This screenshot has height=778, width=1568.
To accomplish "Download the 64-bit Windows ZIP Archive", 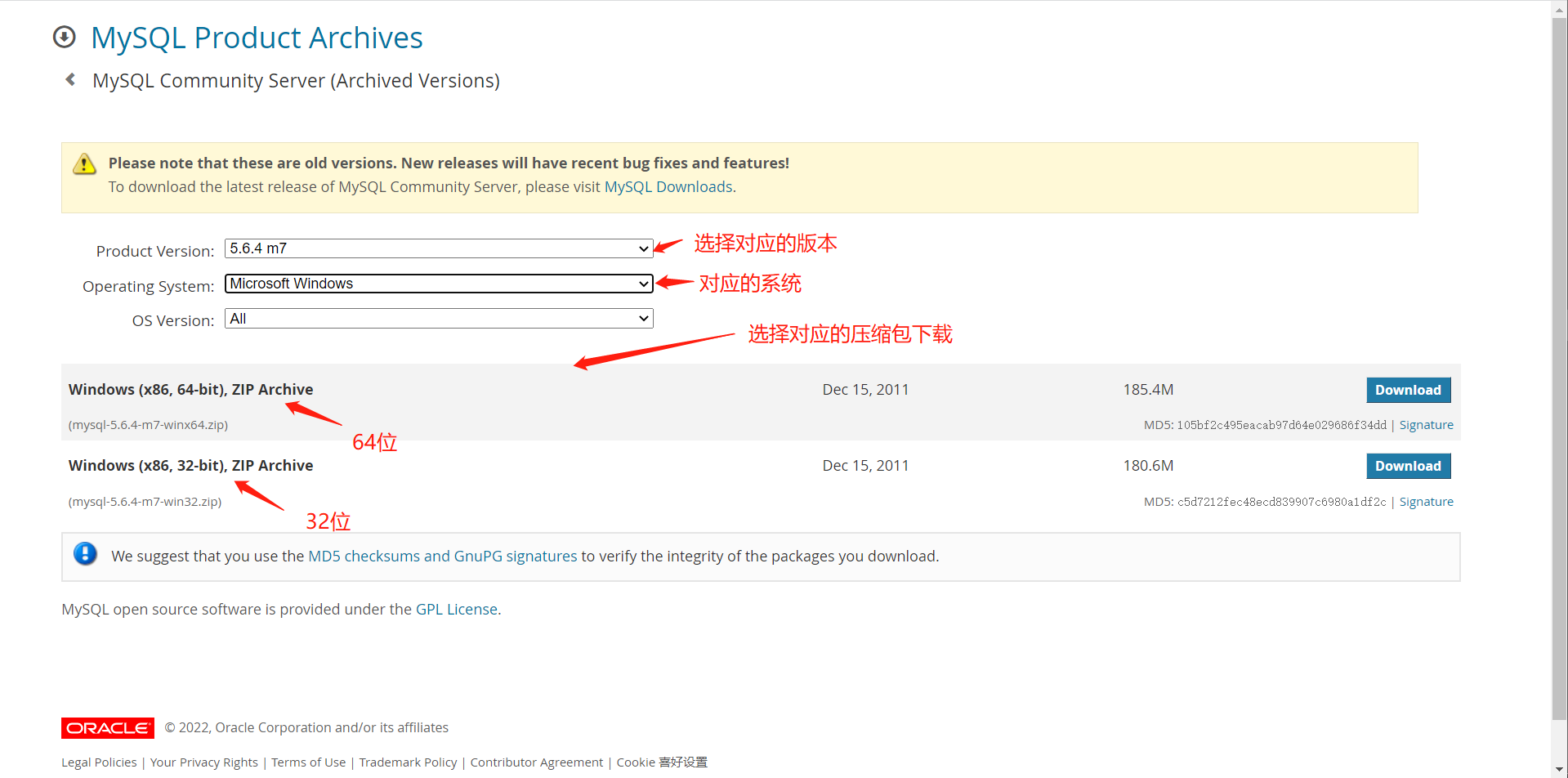I will coord(1409,390).
